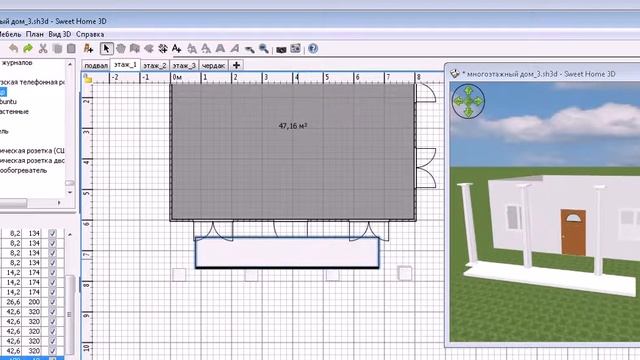The height and width of the screenshot is (360, 640).
Task: Switch to the этаж_2 level tab
Action: click(x=155, y=65)
